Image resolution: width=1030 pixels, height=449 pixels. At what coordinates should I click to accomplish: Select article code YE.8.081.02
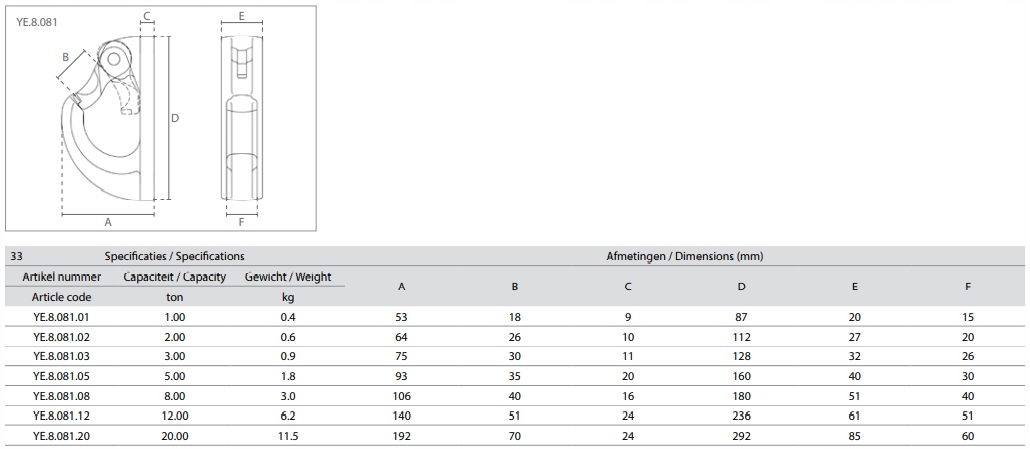(62, 336)
